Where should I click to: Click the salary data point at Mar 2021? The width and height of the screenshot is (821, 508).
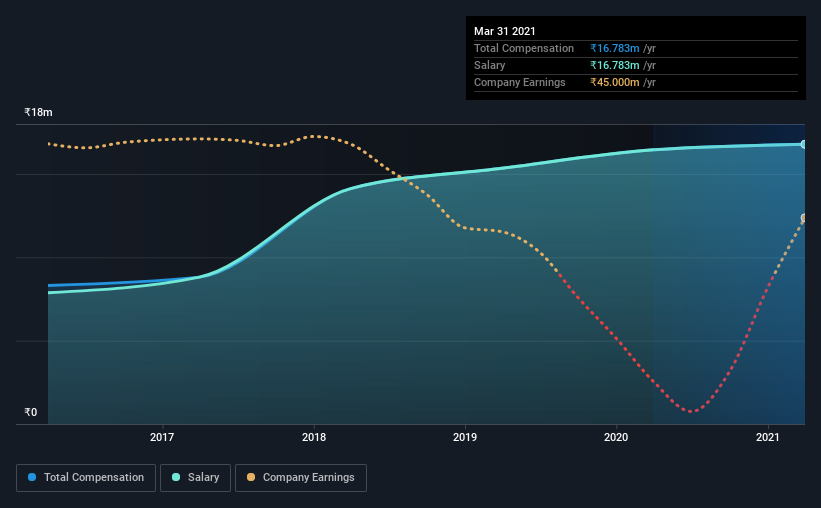coord(803,144)
